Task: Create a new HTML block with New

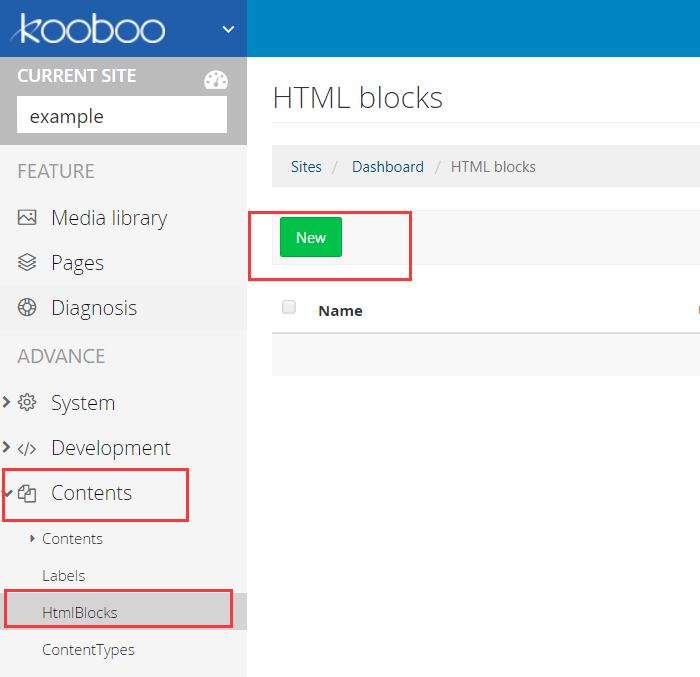Action: pos(311,237)
